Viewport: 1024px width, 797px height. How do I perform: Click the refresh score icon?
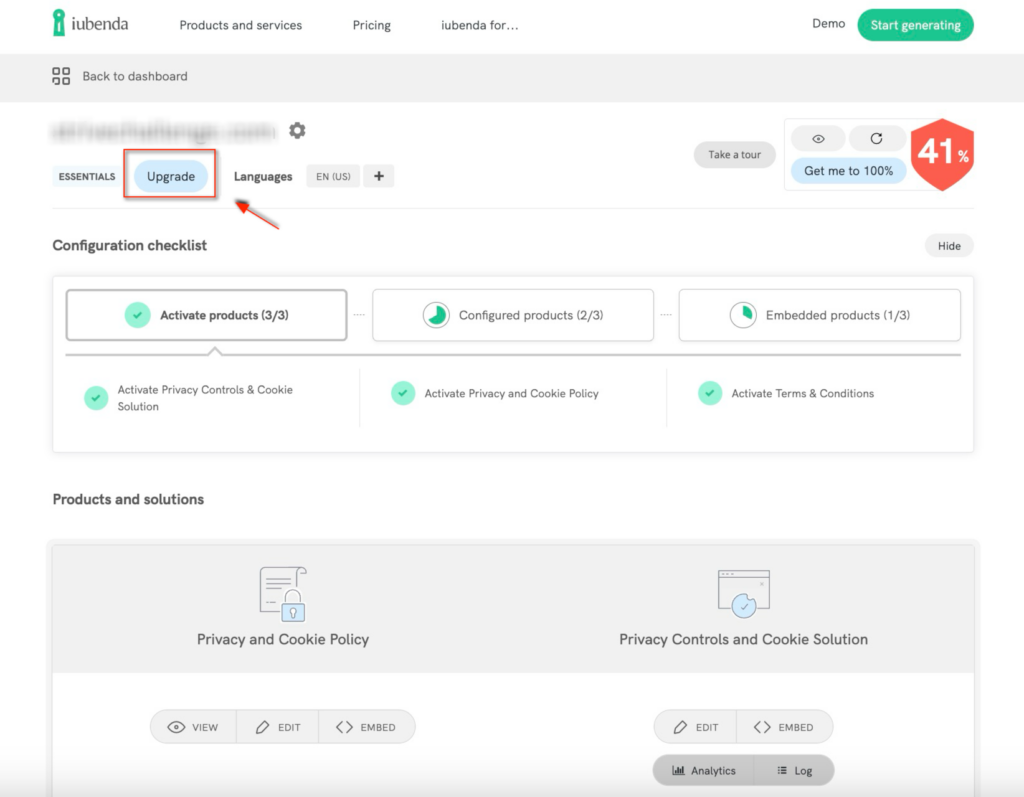coord(877,139)
